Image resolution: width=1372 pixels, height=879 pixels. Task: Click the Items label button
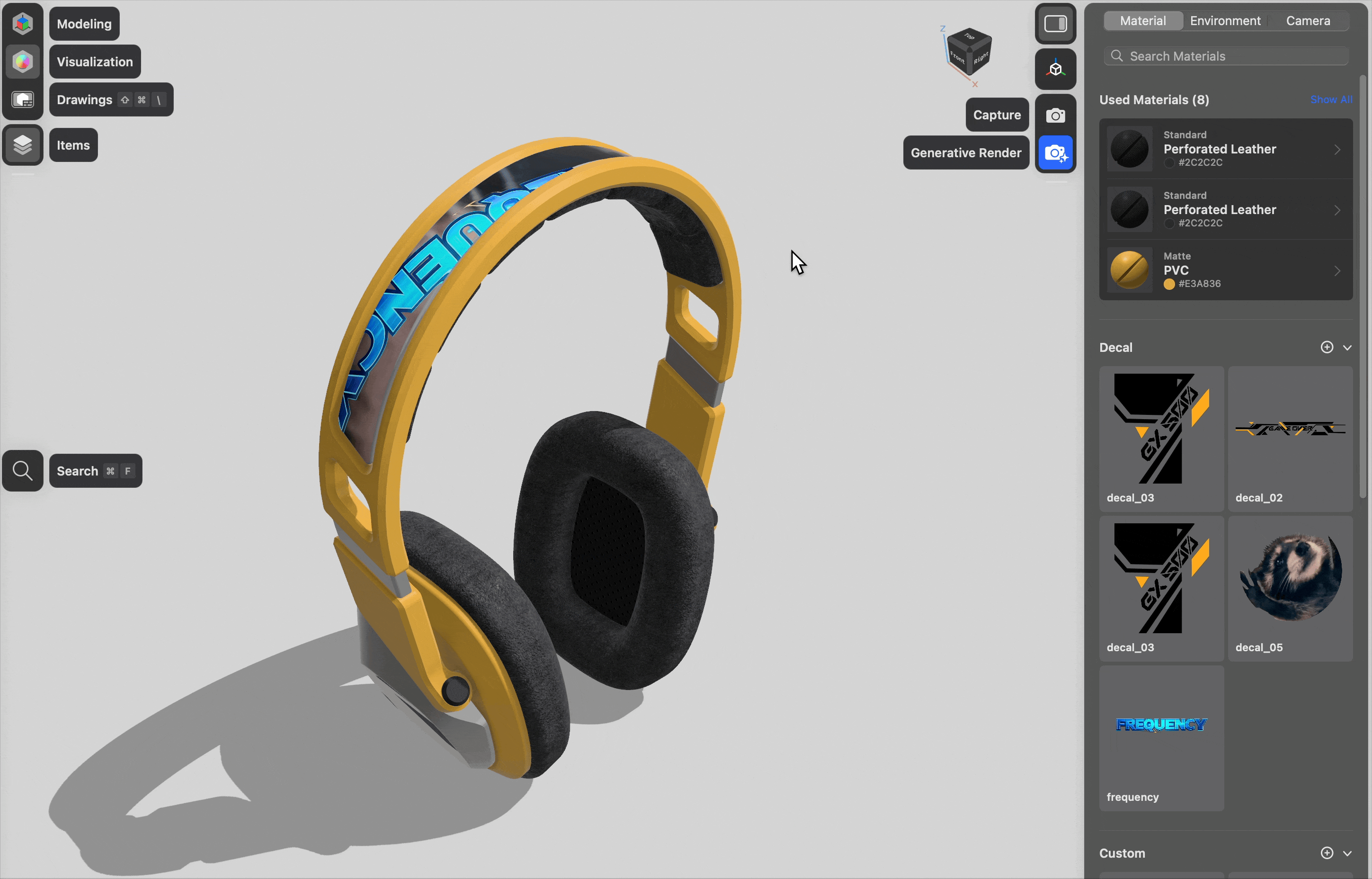pos(73,145)
